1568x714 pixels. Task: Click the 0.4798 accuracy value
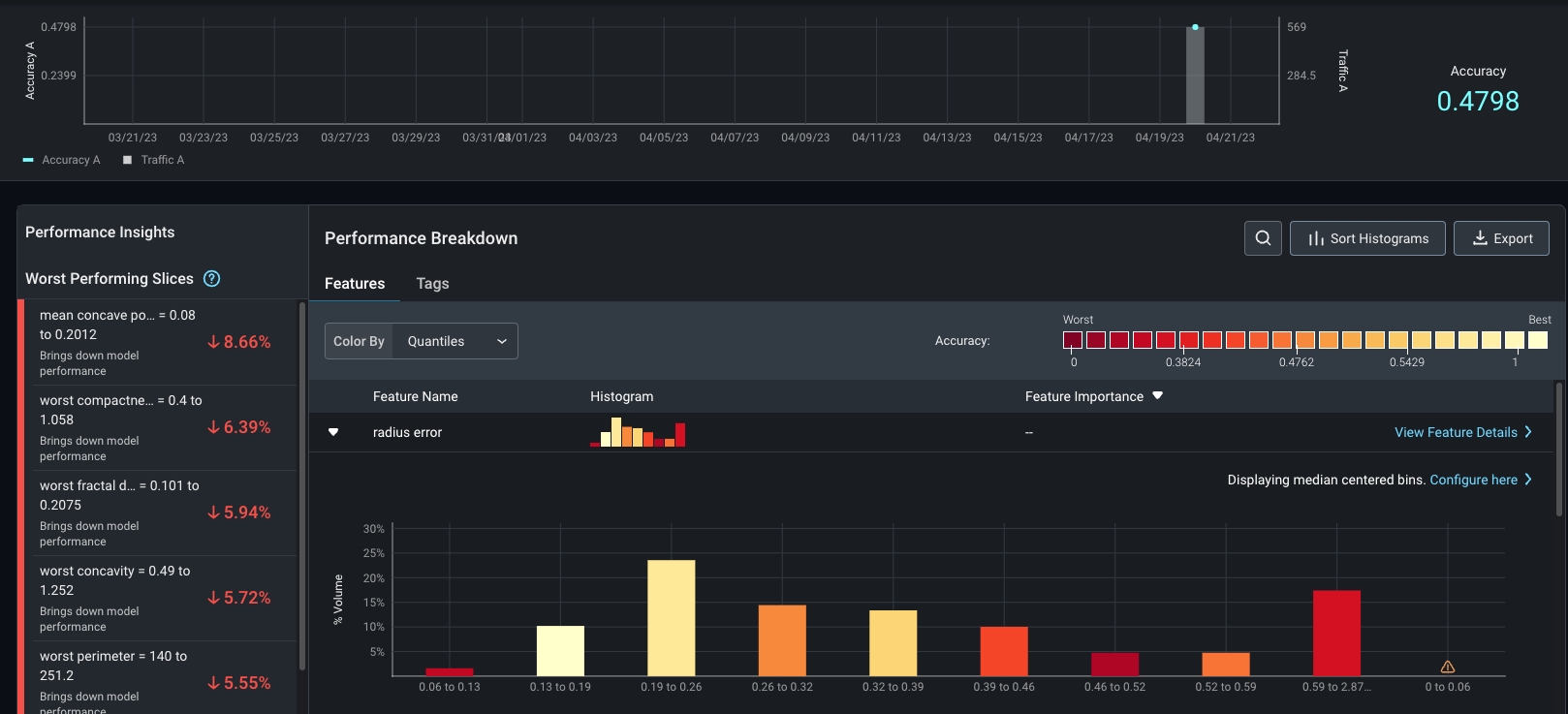click(1478, 101)
